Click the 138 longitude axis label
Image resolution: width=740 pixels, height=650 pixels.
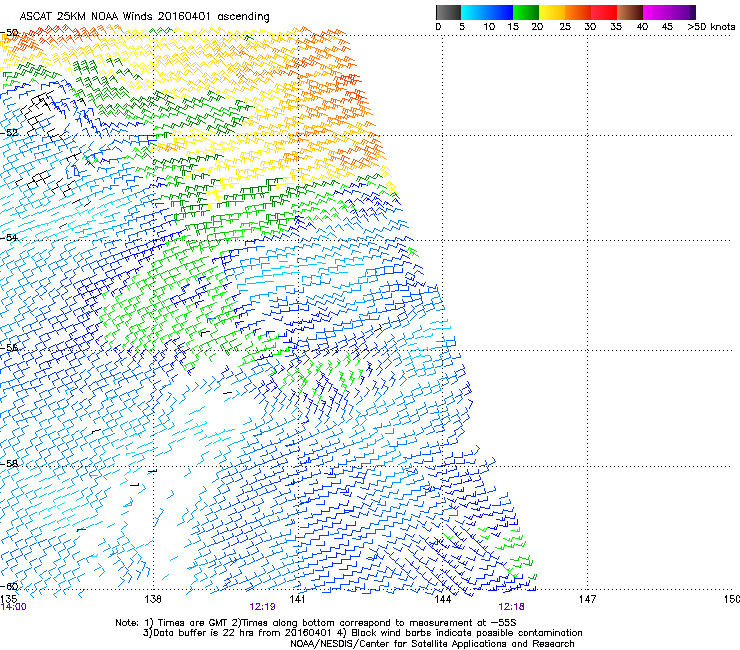click(152, 599)
